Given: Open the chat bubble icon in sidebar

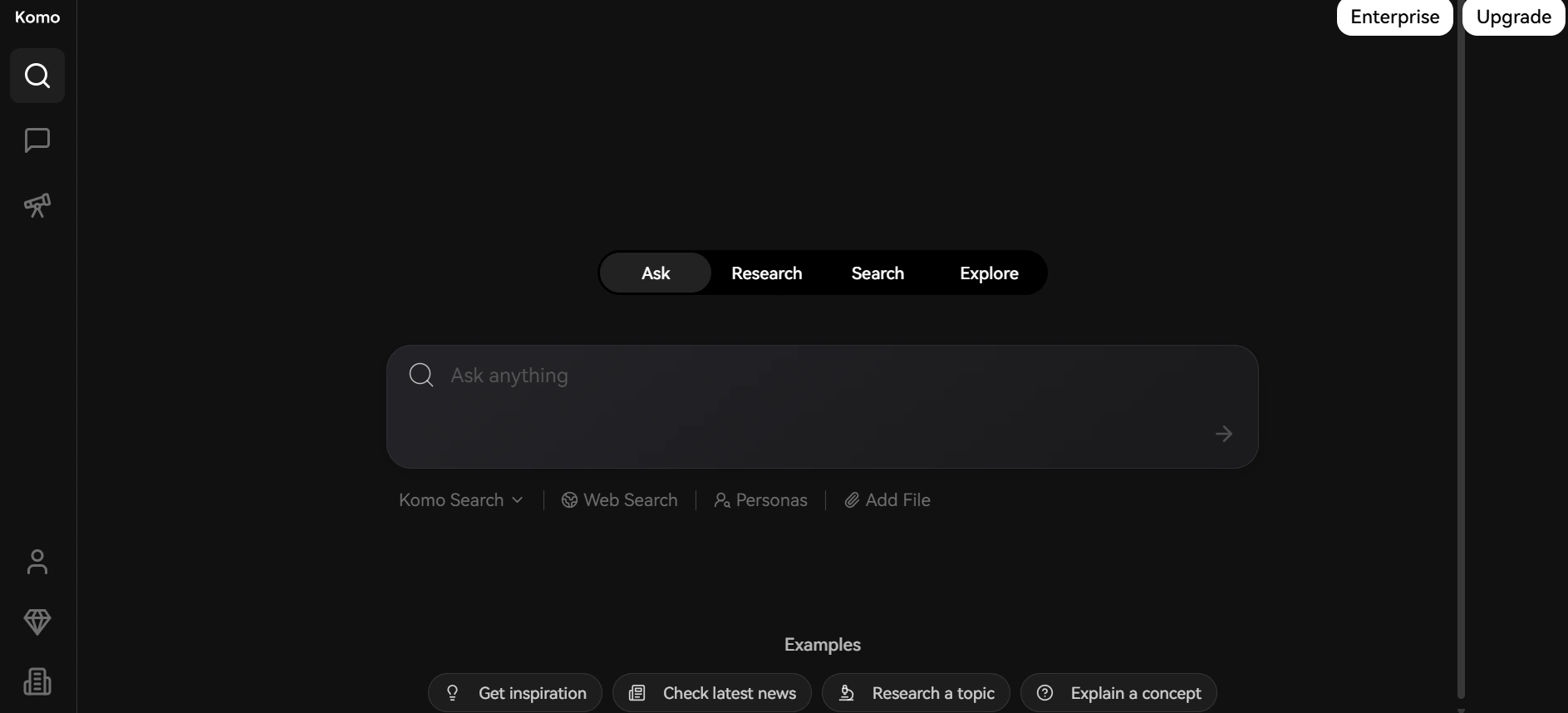Looking at the screenshot, I should click(37, 140).
